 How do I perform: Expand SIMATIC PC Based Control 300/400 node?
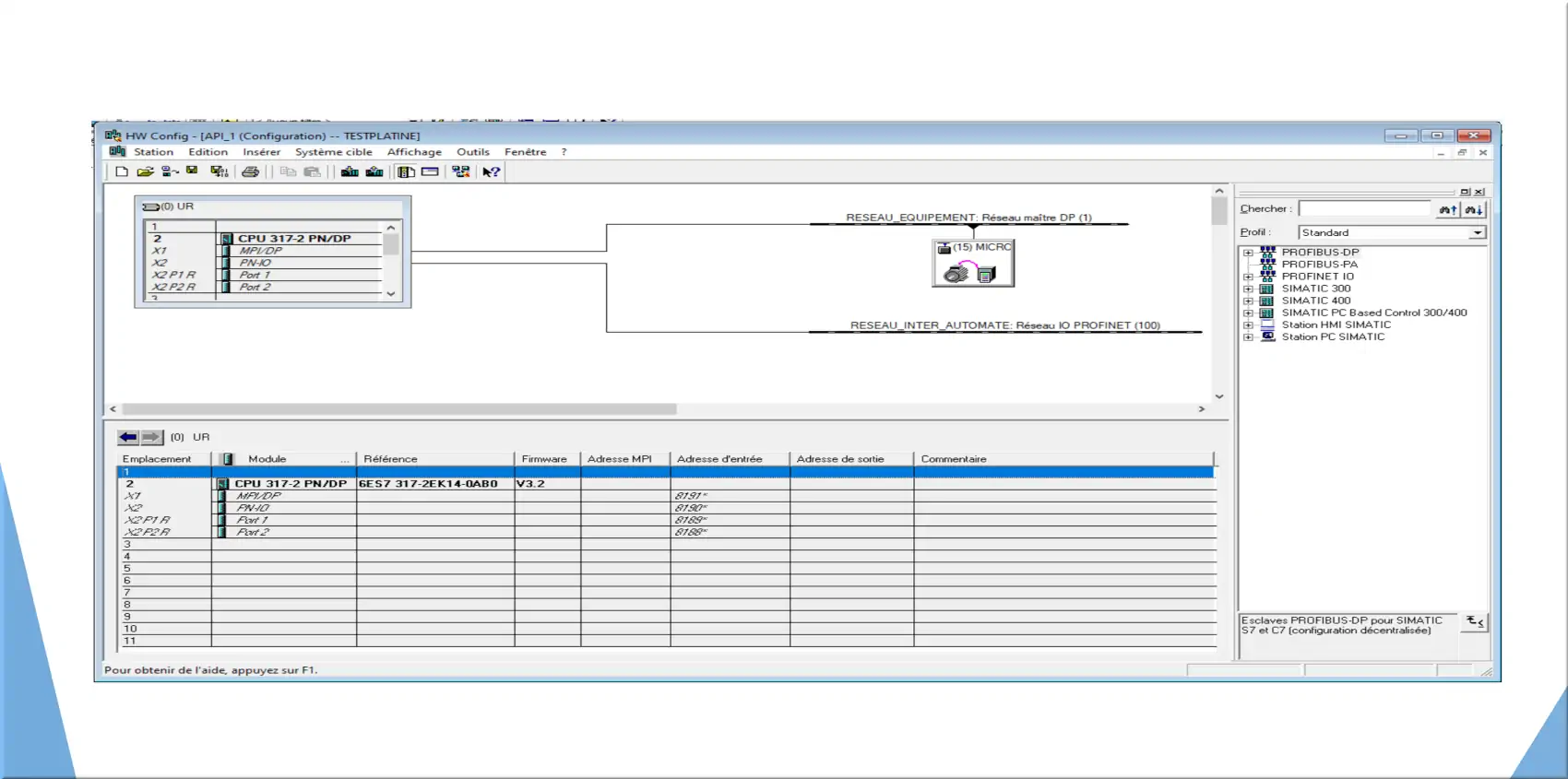click(1248, 313)
